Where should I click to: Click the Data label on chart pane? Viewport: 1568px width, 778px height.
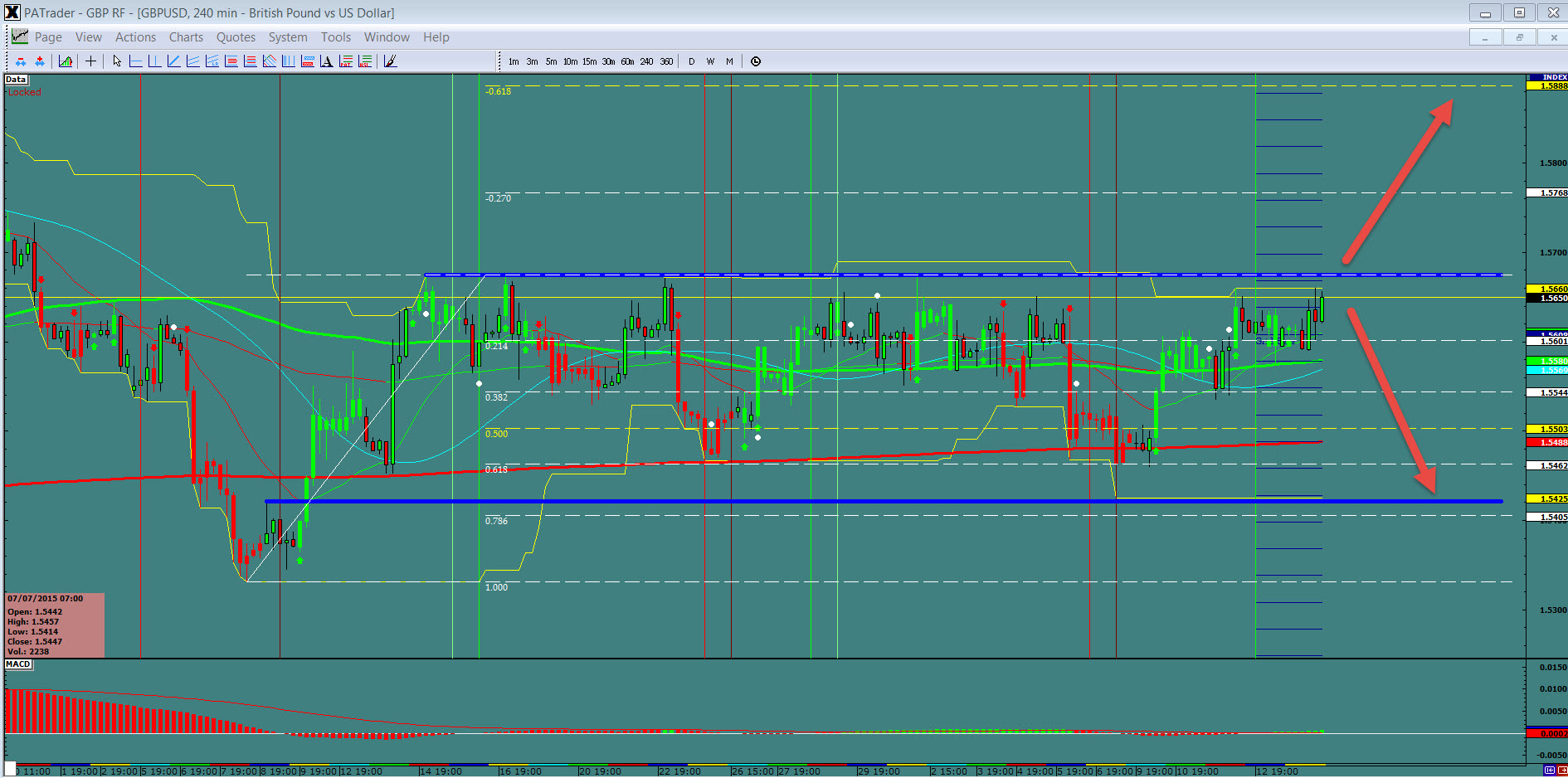click(x=16, y=80)
